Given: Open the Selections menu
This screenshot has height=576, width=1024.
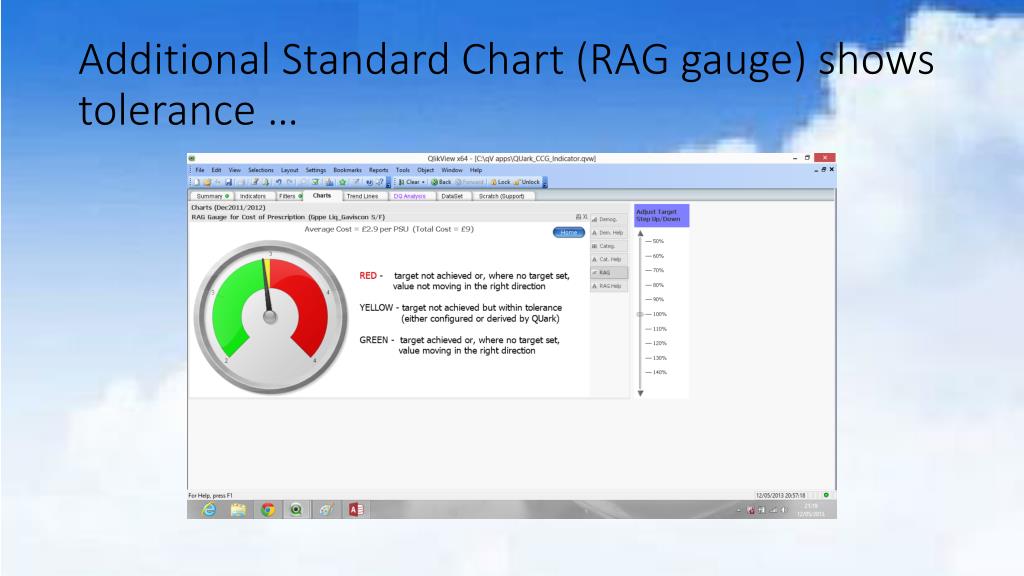Looking at the screenshot, I should pyautogui.click(x=261, y=170).
